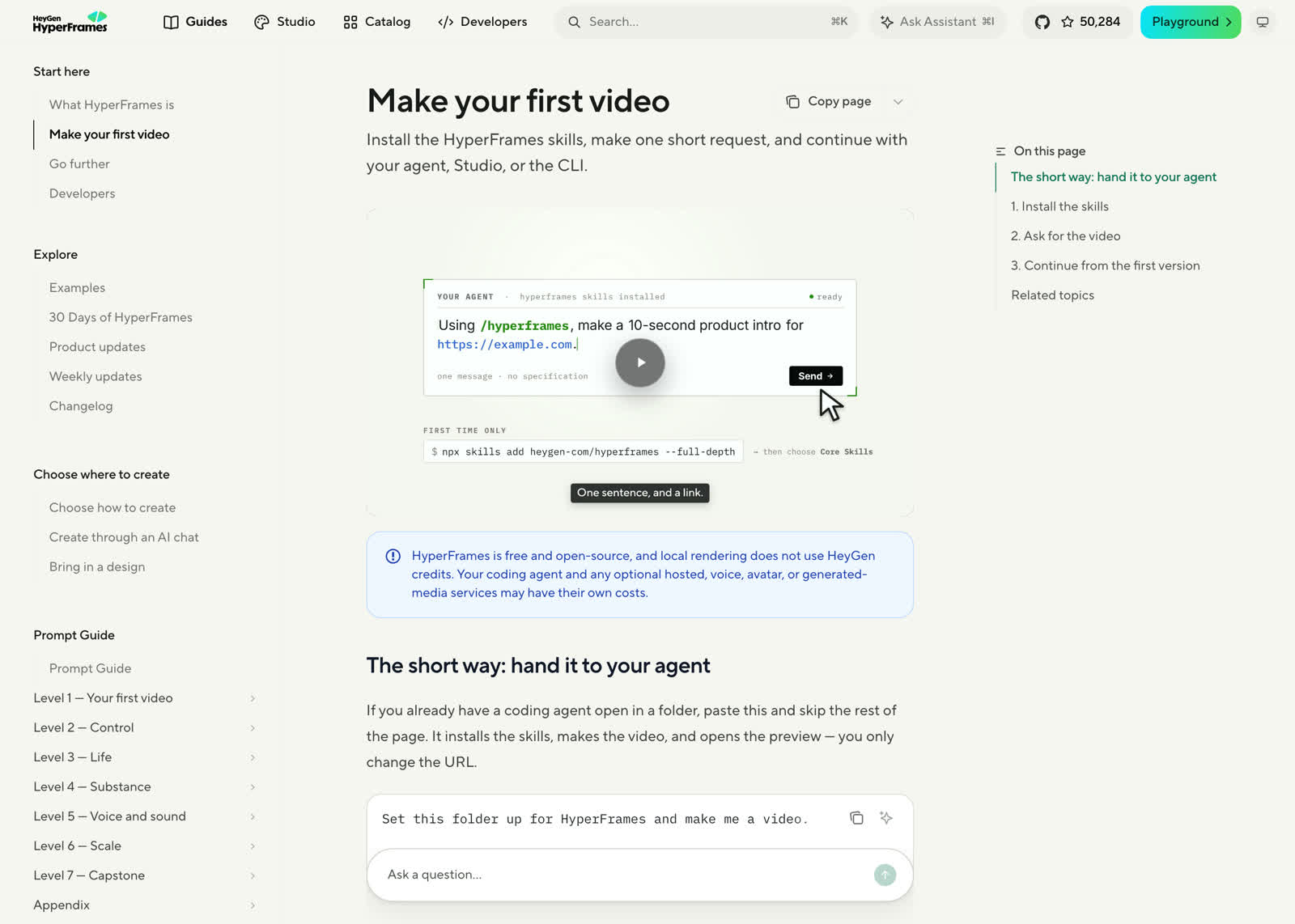Open the Changelog page
Viewport: 1295px width, 924px height.
[x=81, y=405]
